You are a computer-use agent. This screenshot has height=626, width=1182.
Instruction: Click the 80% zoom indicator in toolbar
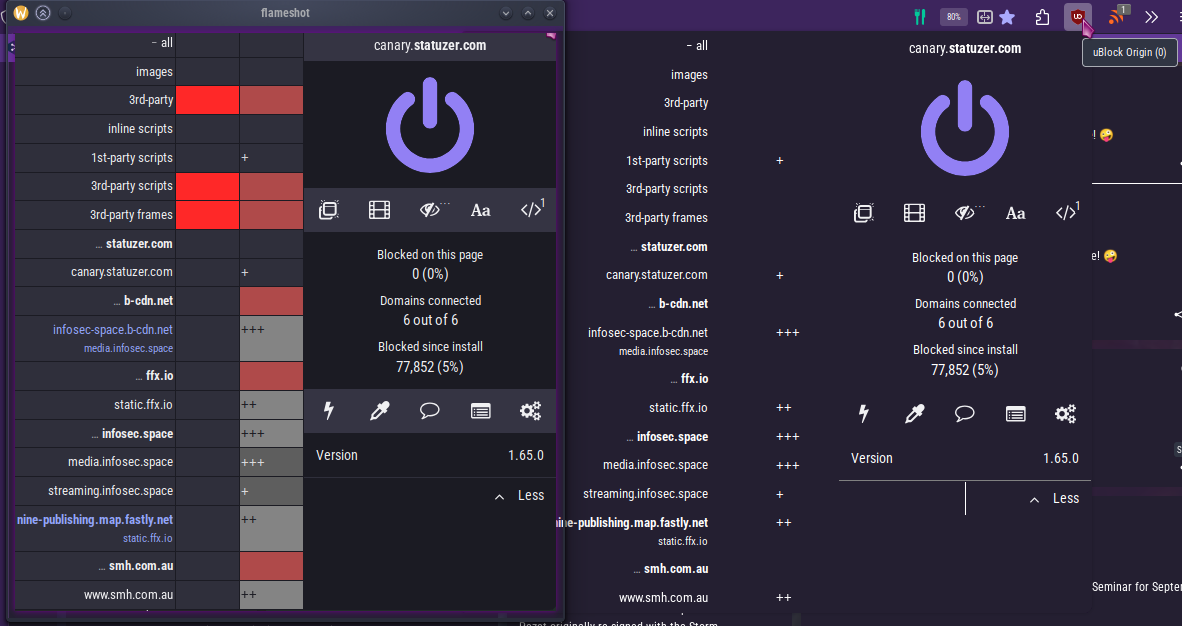[954, 17]
